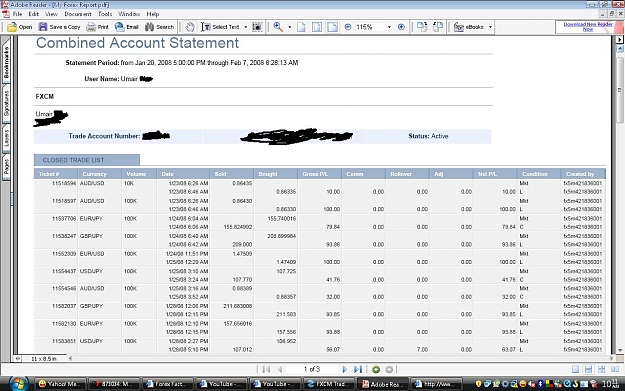Click the zoom out minus button
Screen dimensions: 625x391
[348, 27]
